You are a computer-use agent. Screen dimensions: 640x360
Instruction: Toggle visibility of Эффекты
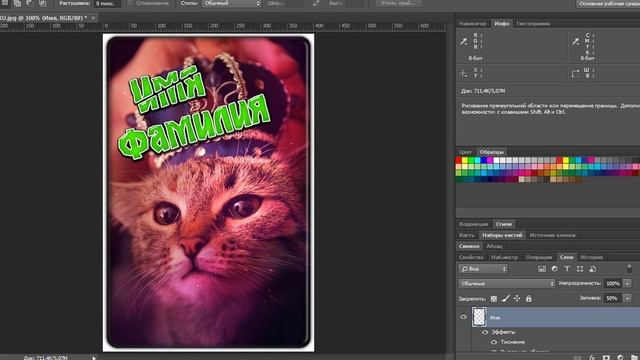(485, 332)
